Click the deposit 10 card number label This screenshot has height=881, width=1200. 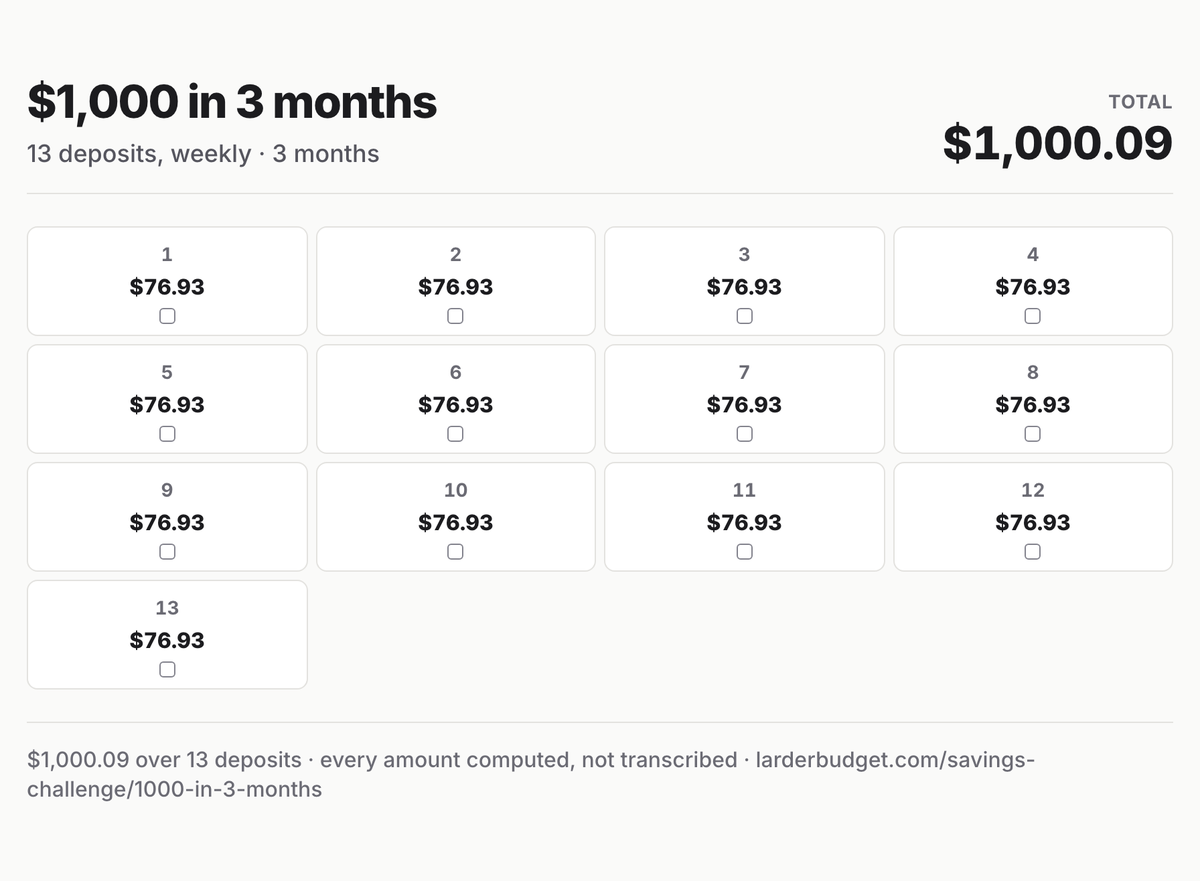[x=455, y=490]
